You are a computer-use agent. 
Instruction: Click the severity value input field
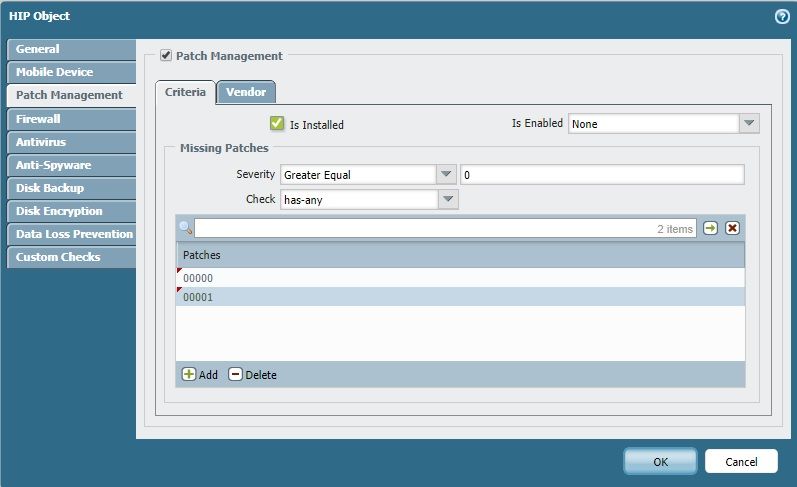602,175
